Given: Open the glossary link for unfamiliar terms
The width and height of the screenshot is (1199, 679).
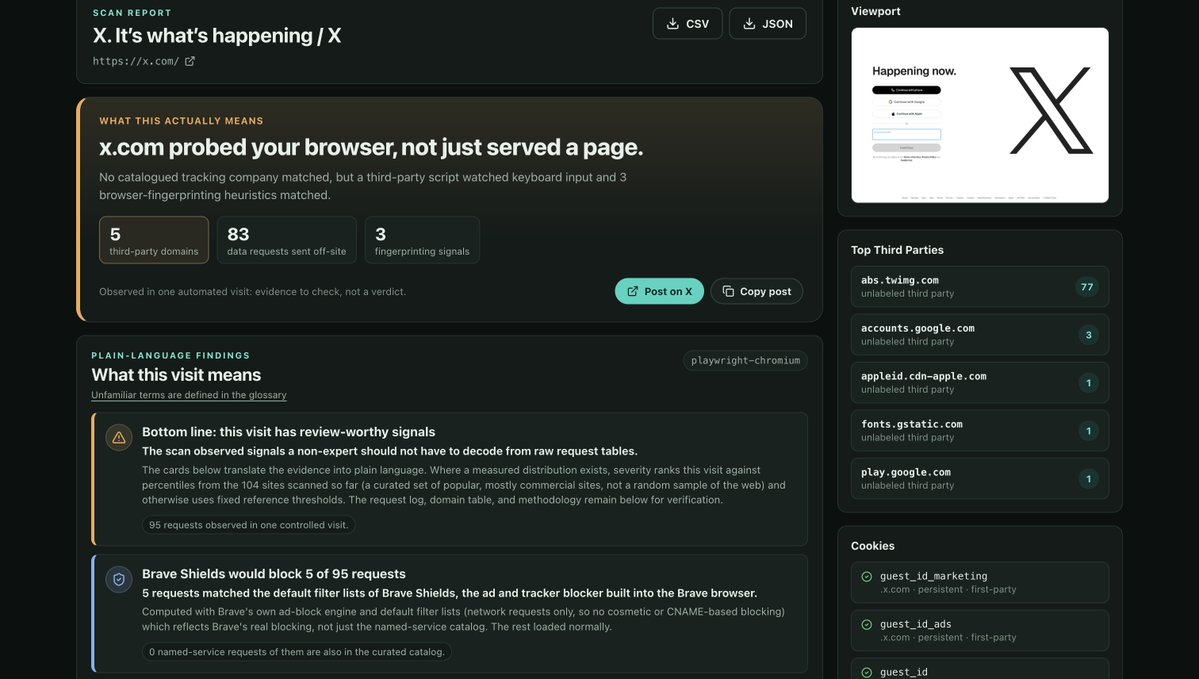Looking at the screenshot, I should (189, 395).
